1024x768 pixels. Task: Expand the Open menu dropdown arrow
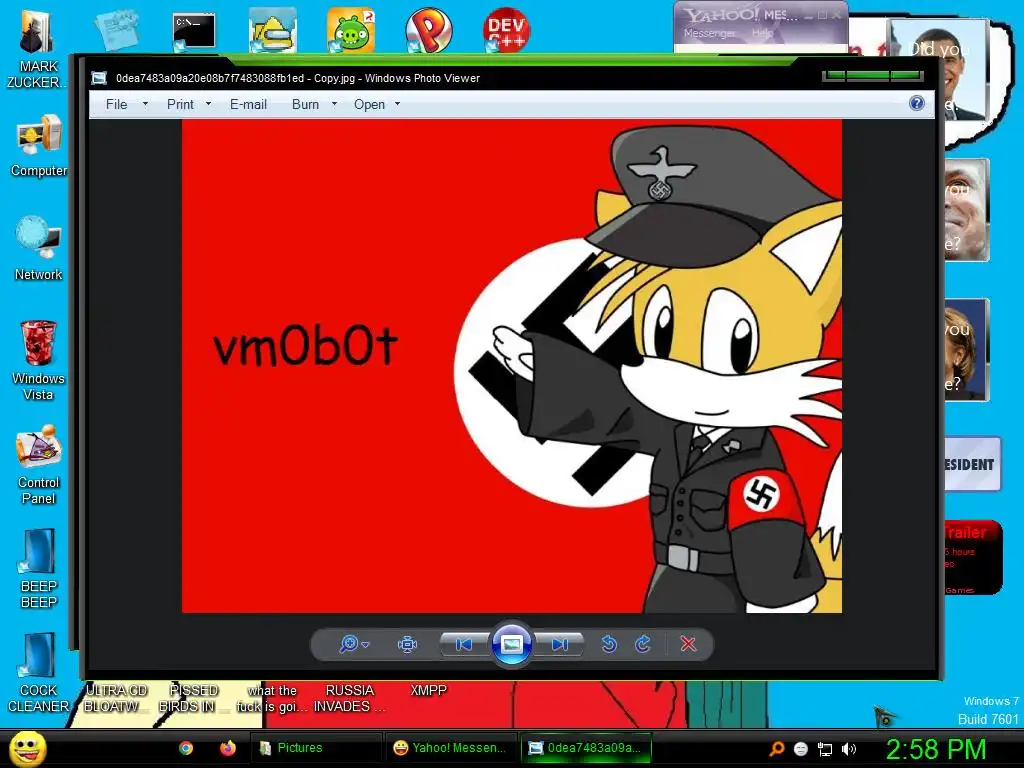click(x=397, y=104)
